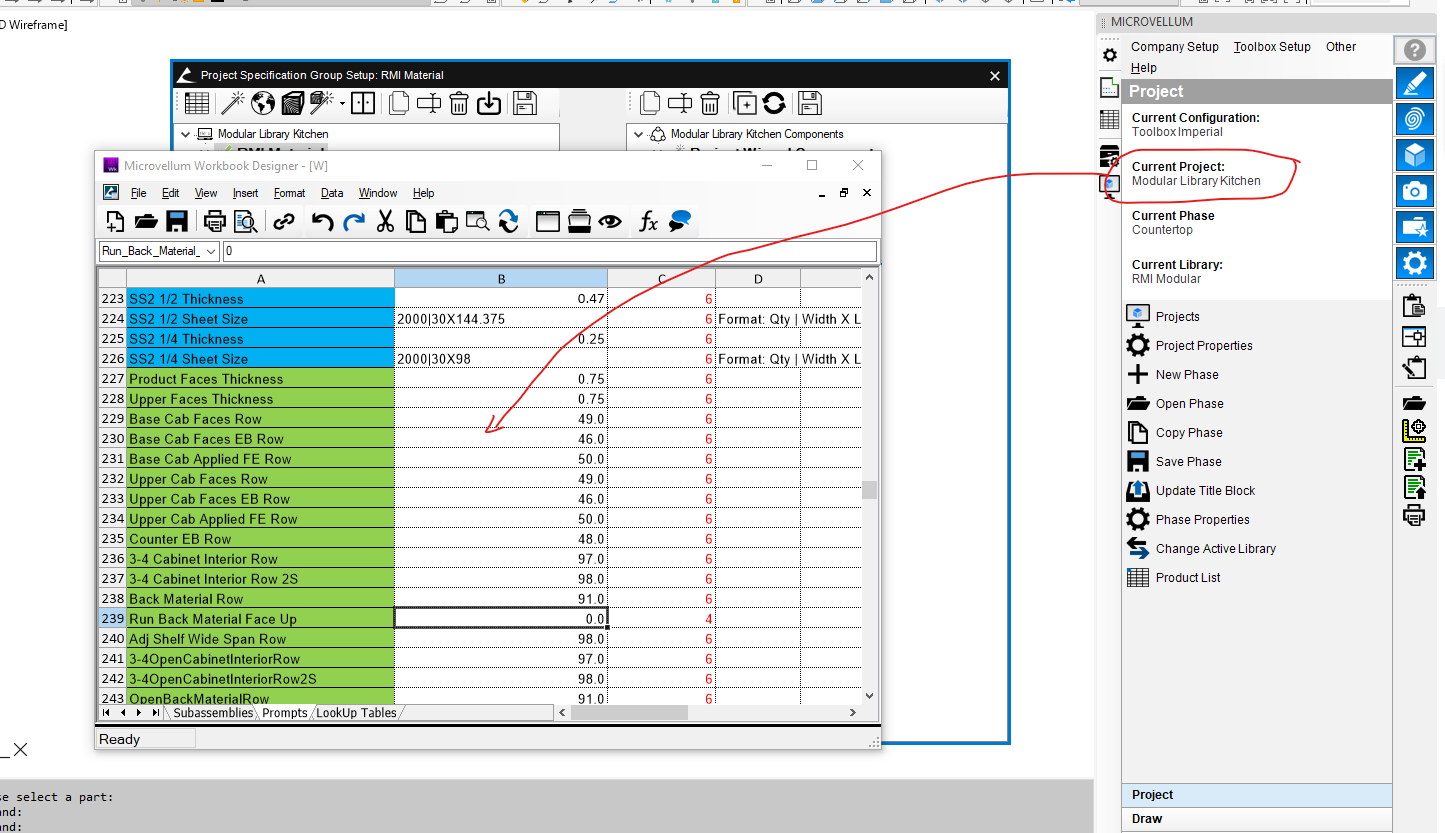Open the fx function icon
Image resolution: width=1445 pixels, height=833 pixels.
(x=649, y=222)
